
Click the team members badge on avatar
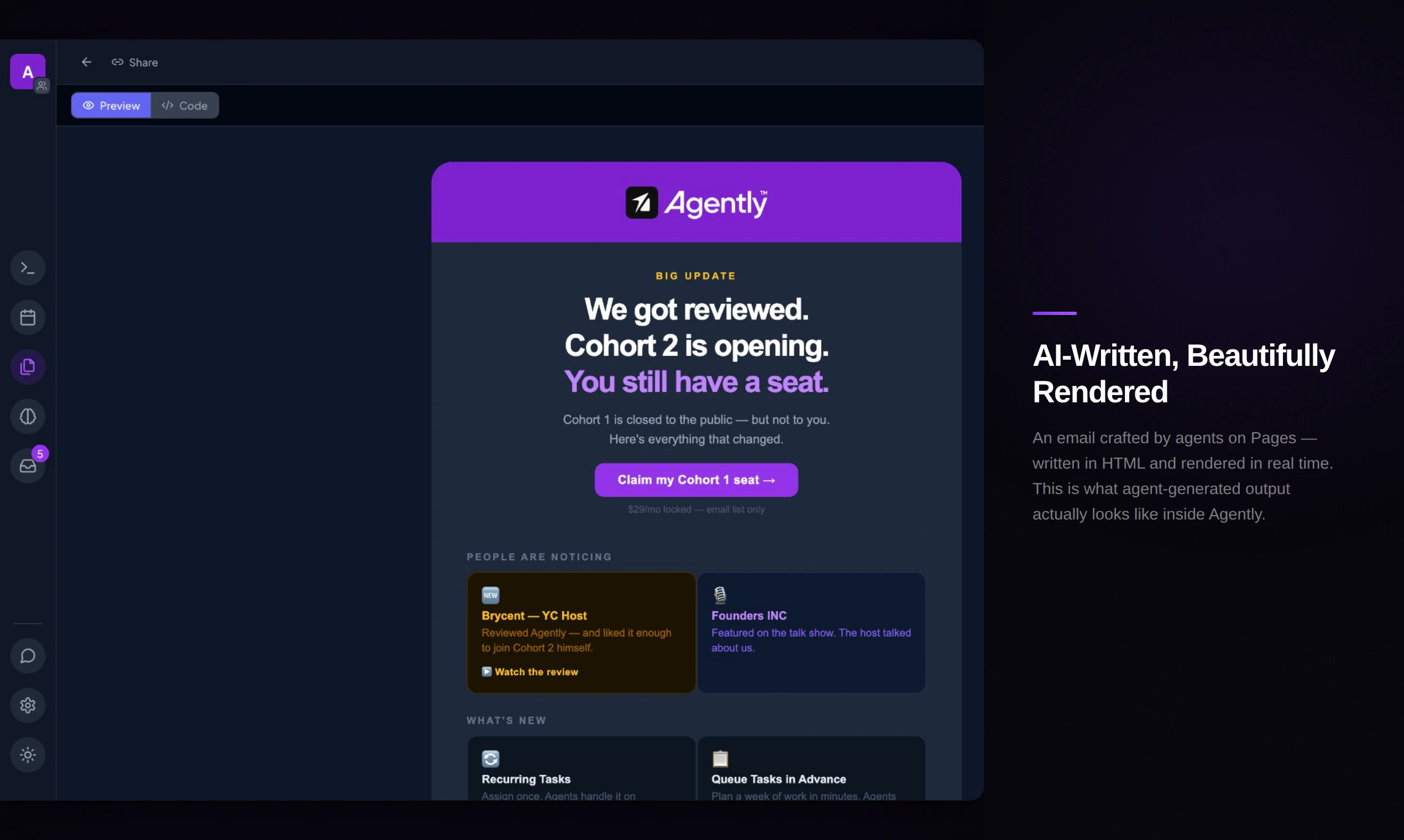click(x=42, y=86)
